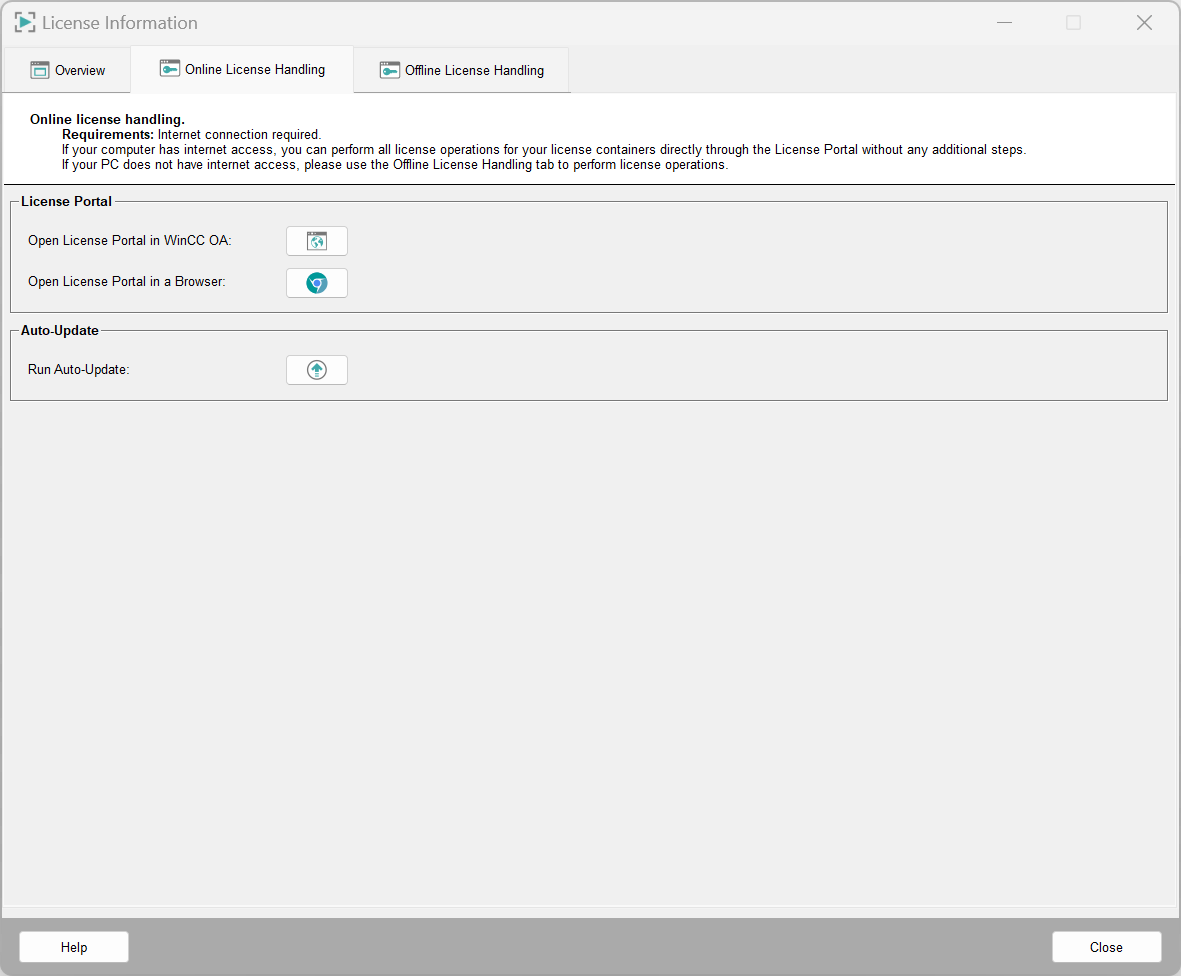
Task: Click the "Run Auto-Update:" label
Action: coord(79,370)
